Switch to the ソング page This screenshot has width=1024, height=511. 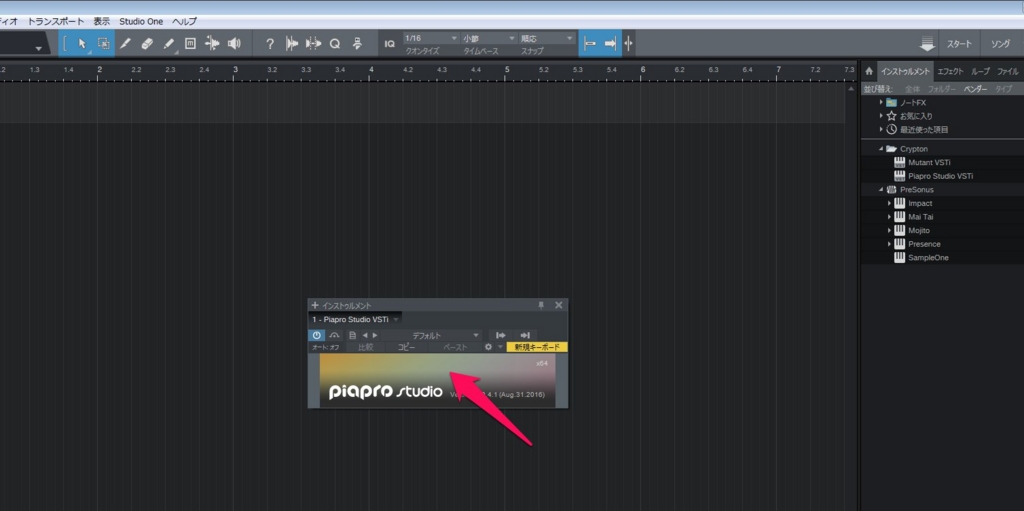(x=1000, y=44)
